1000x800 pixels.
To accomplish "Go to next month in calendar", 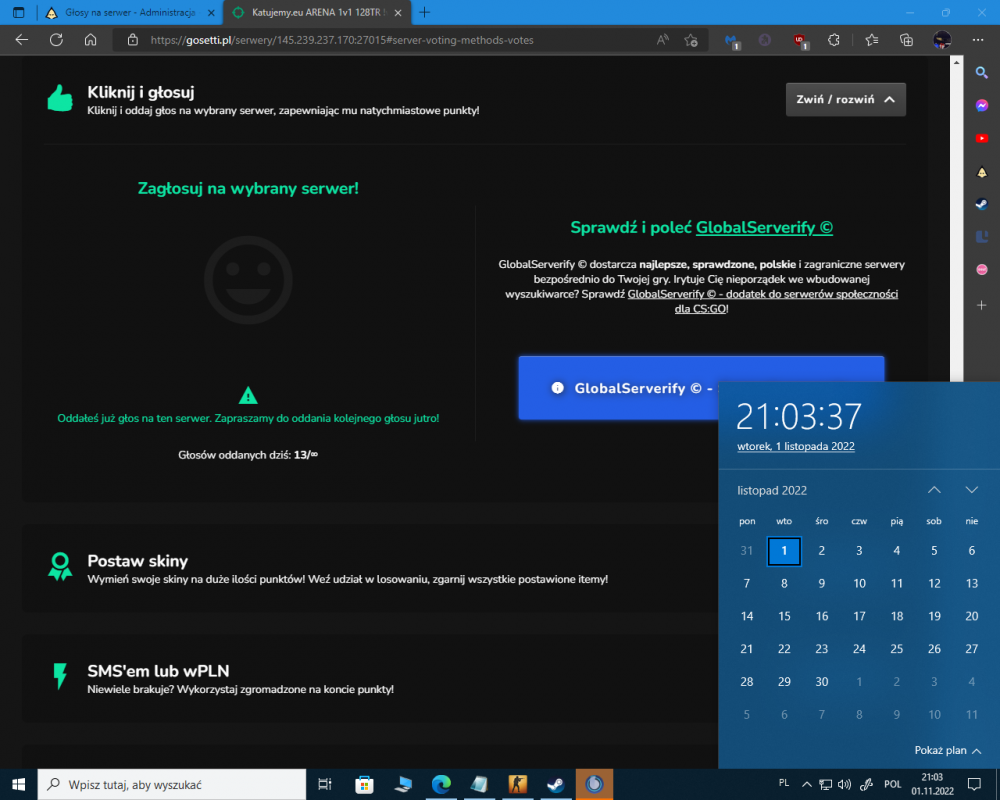I will [971, 490].
